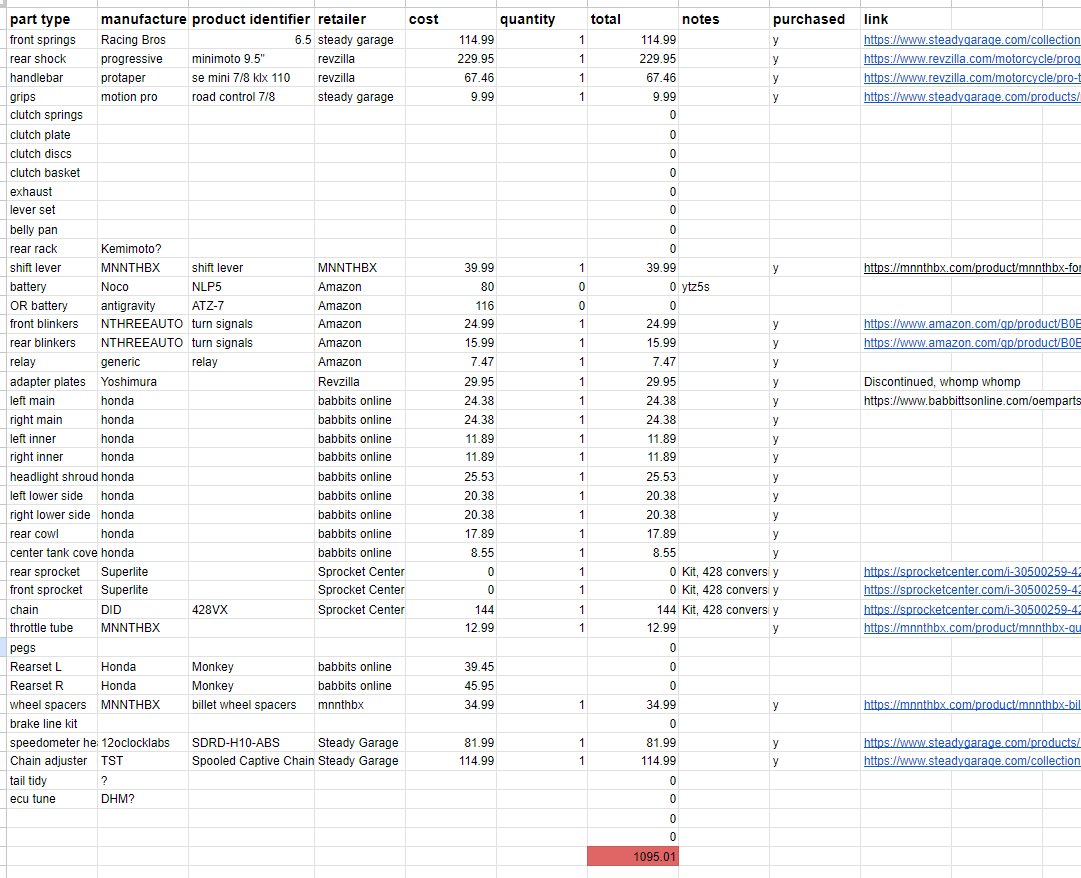Select the 'brake line kit' cell

click(52, 724)
